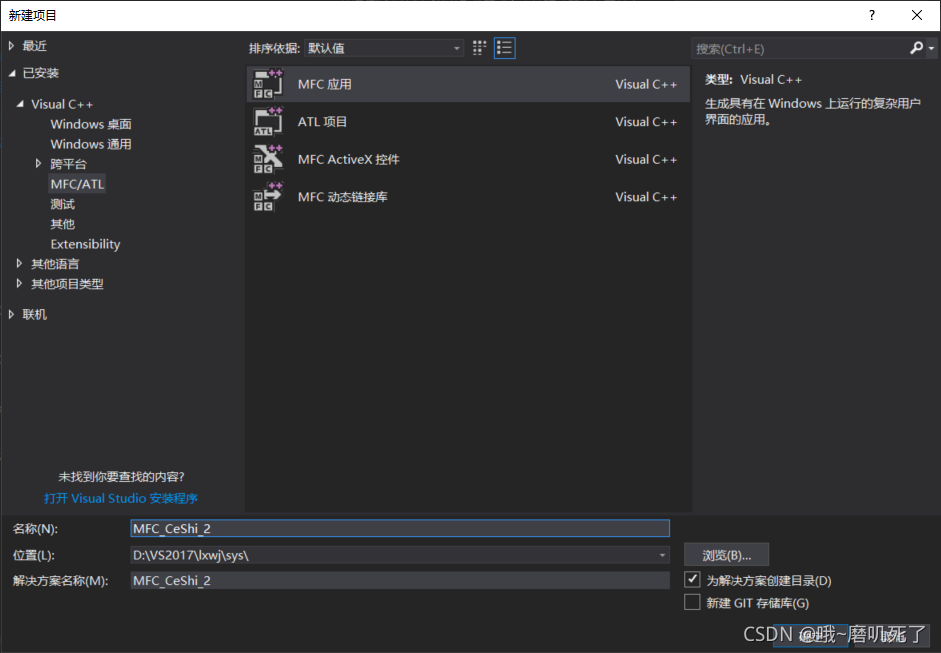Switch to medium icons list view
Viewport: 941px width, 653px height.
click(x=504, y=48)
